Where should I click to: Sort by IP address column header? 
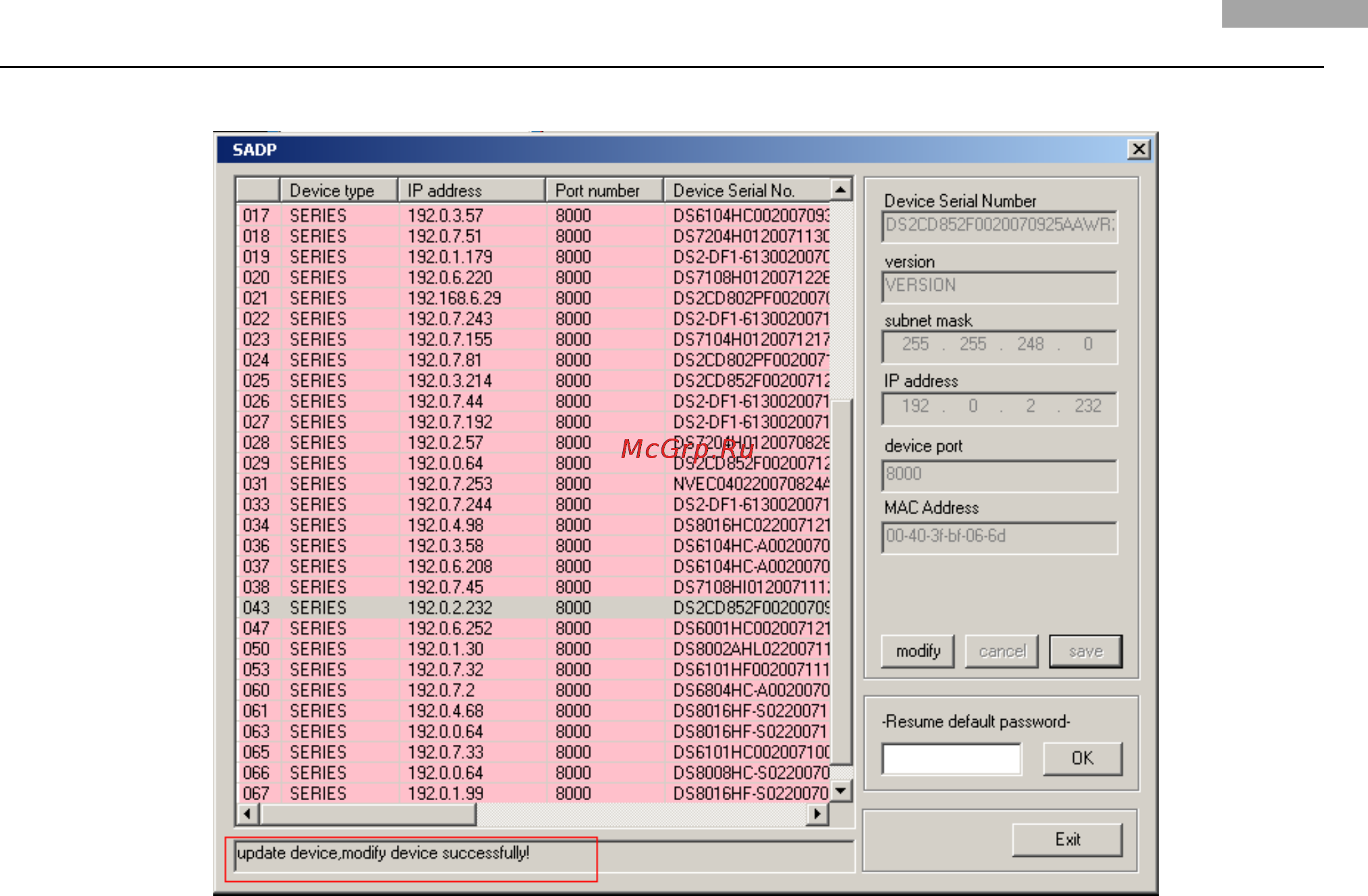tap(471, 190)
